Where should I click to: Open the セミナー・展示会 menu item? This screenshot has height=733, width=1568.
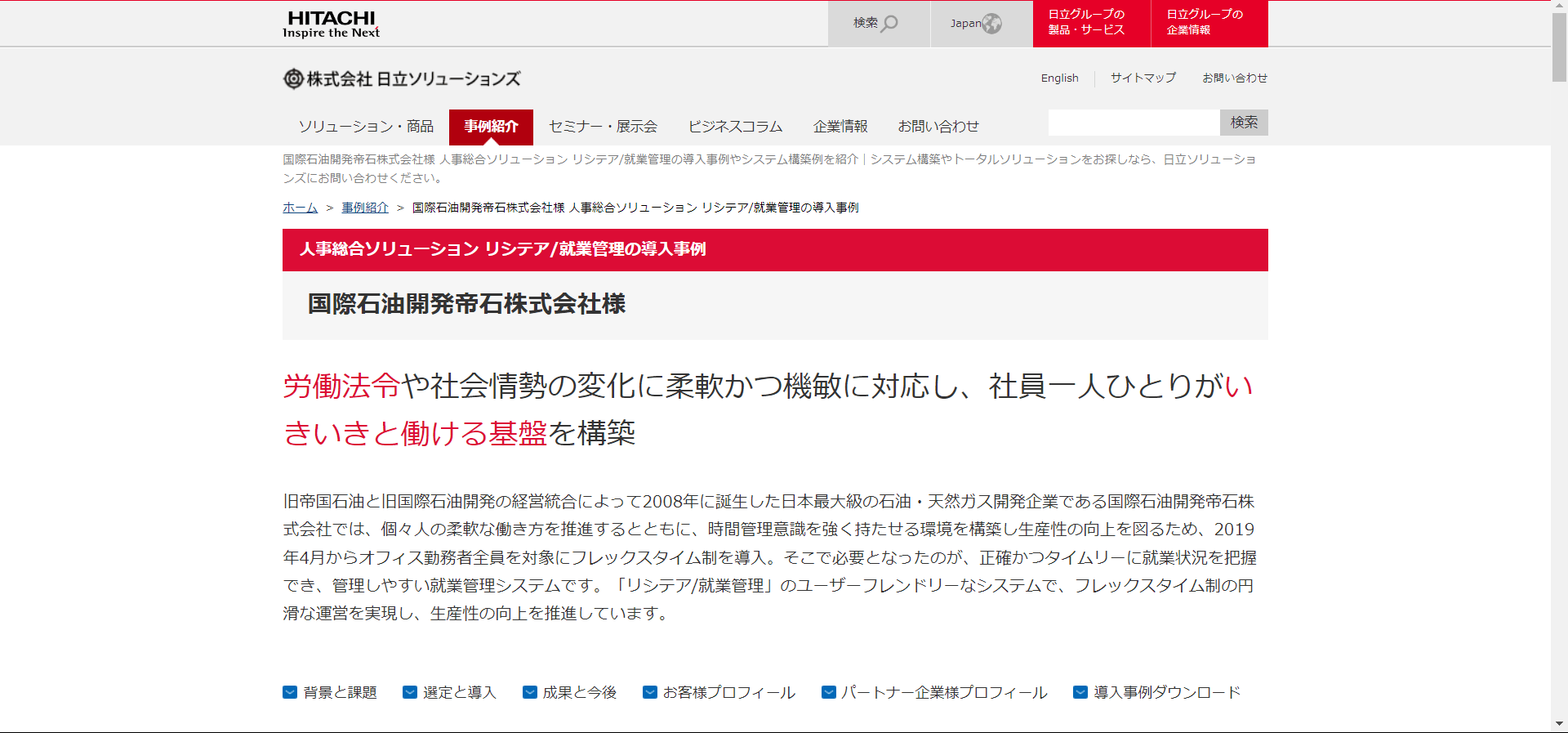click(x=604, y=127)
